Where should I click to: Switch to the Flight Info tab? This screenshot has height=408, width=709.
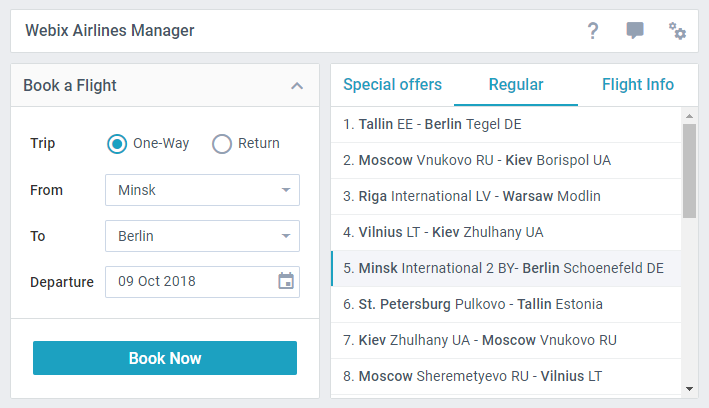pos(638,85)
